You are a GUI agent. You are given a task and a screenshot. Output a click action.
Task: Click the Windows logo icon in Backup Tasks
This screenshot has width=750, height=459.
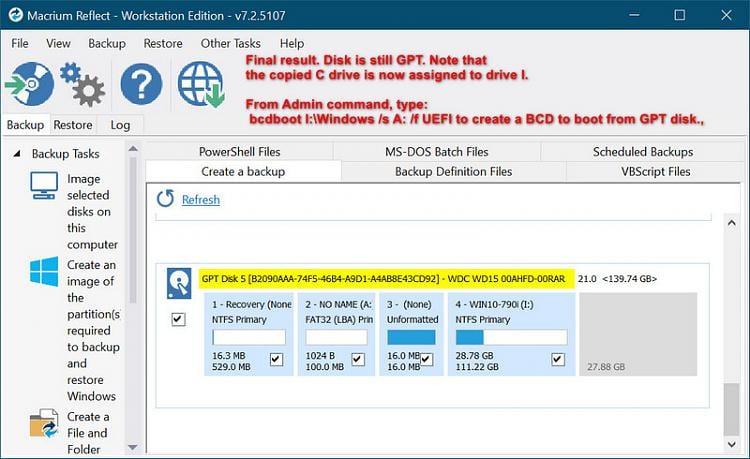[44, 272]
